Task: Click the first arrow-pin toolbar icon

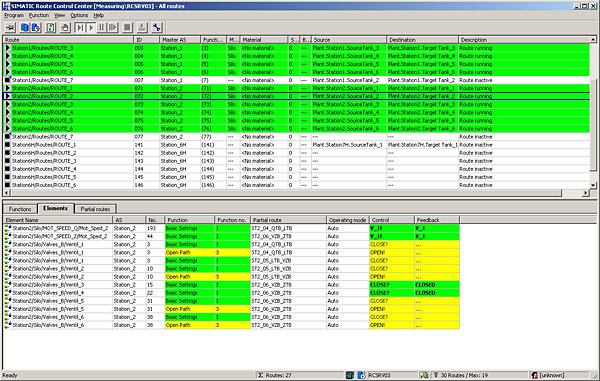Action: pos(10,28)
